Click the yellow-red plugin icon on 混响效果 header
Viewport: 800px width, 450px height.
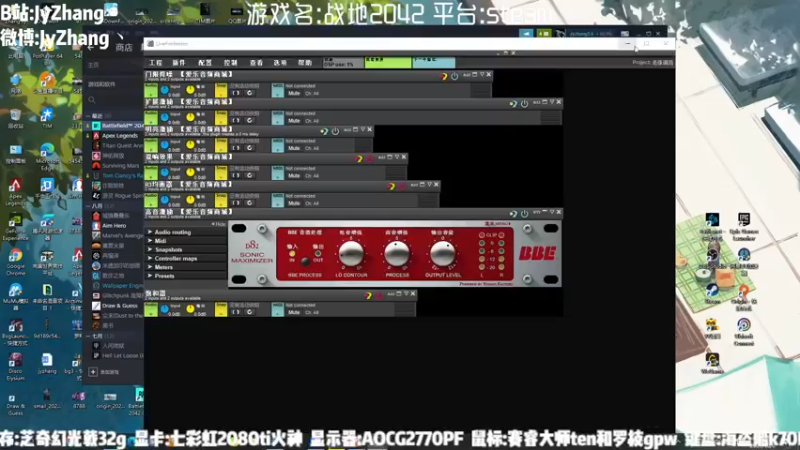click(x=359, y=159)
